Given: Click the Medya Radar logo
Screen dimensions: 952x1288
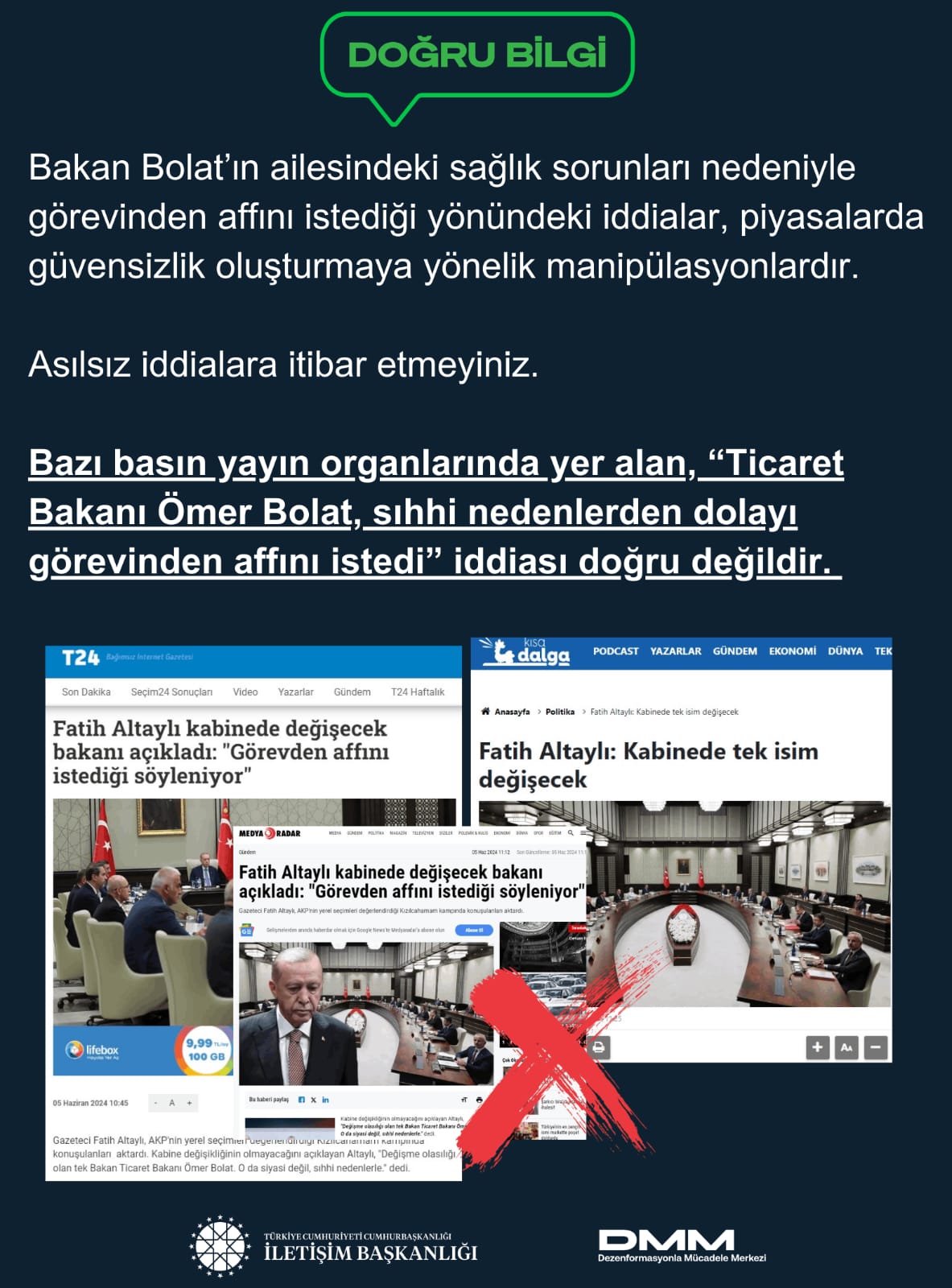Looking at the screenshot, I should (270, 833).
